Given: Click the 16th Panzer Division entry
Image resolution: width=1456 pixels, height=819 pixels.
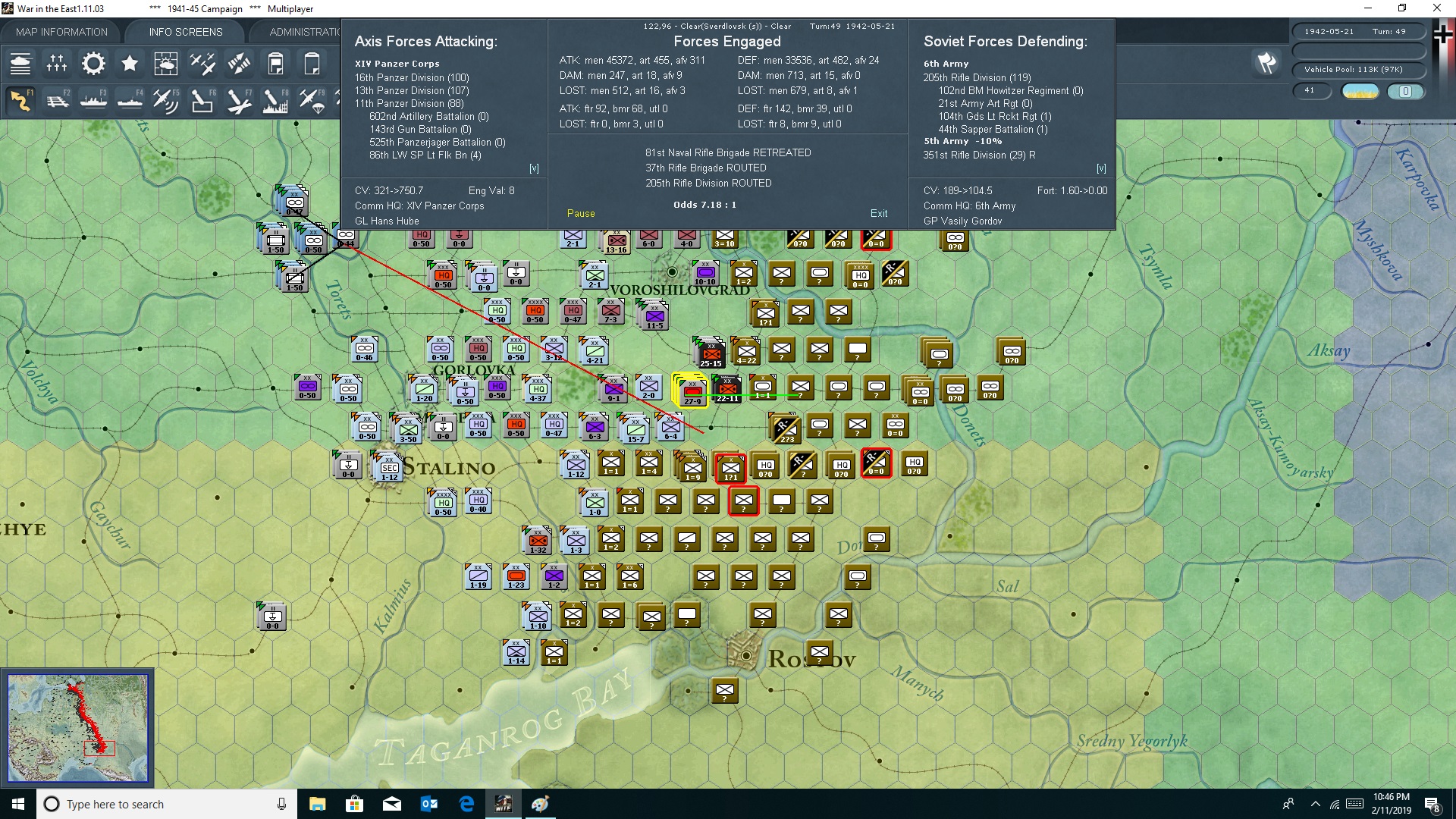Looking at the screenshot, I should tap(412, 78).
